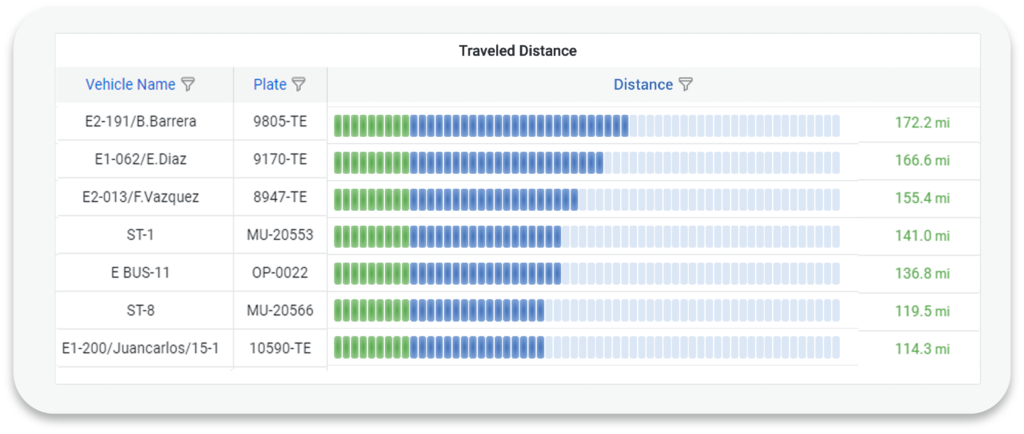Click the 172.2 mi distance bar
The height and width of the screenshot is (434, 1024).
586,125
